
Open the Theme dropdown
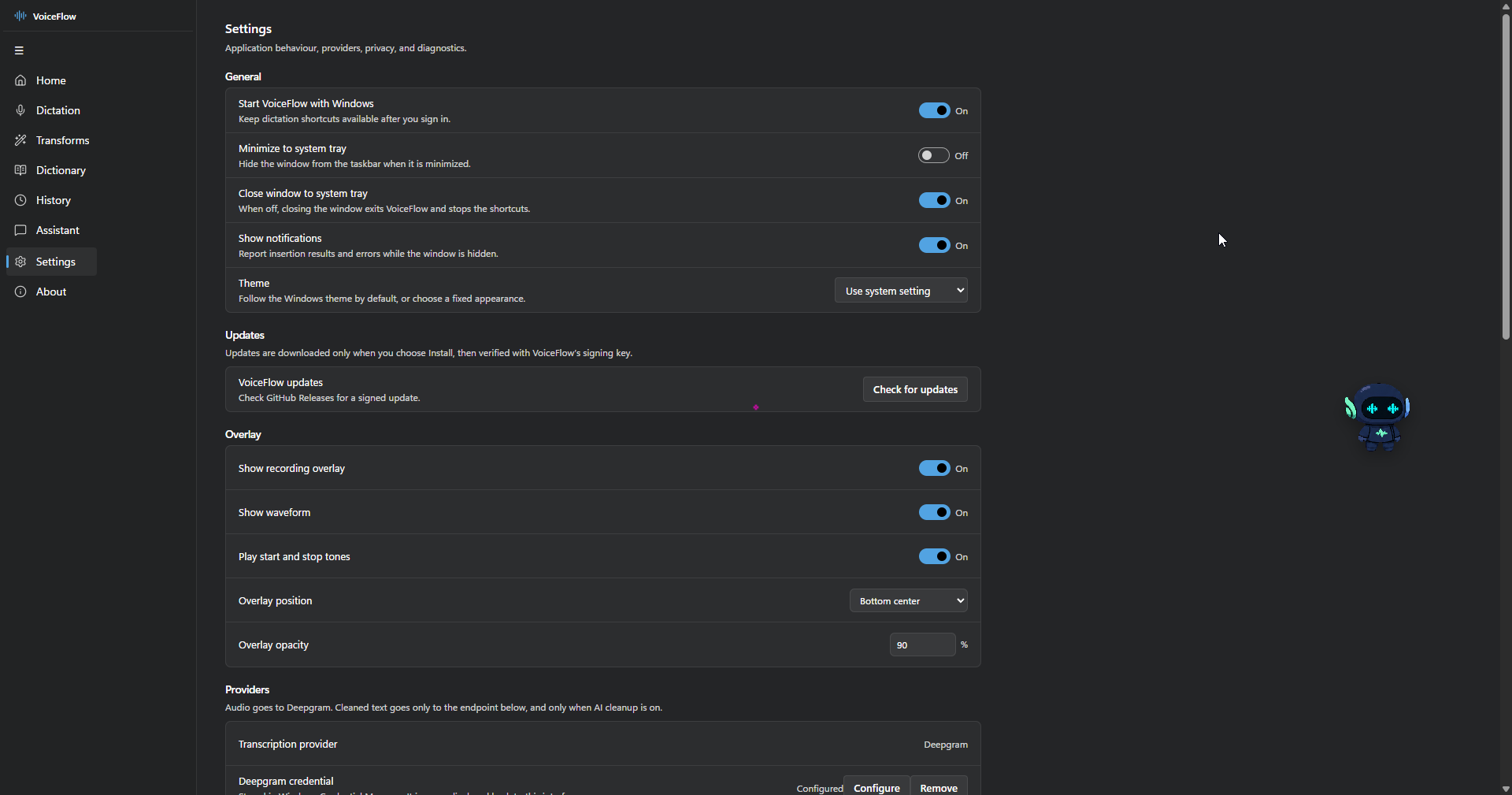[x=901, y=291]
